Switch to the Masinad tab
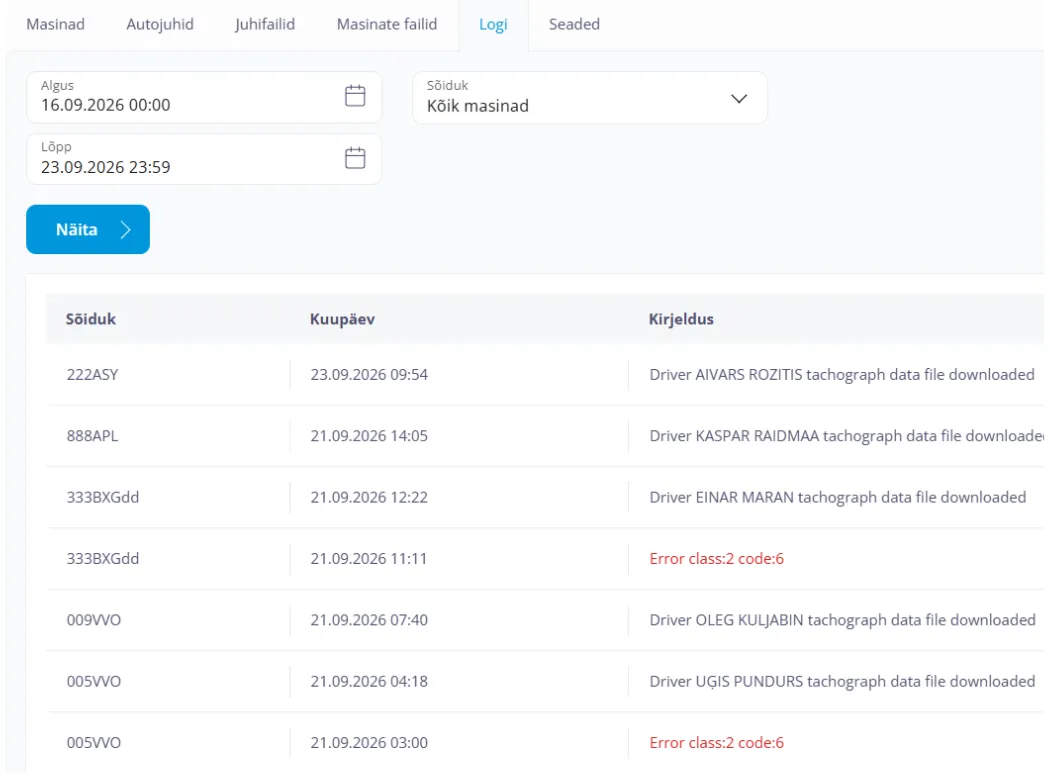 56,24
